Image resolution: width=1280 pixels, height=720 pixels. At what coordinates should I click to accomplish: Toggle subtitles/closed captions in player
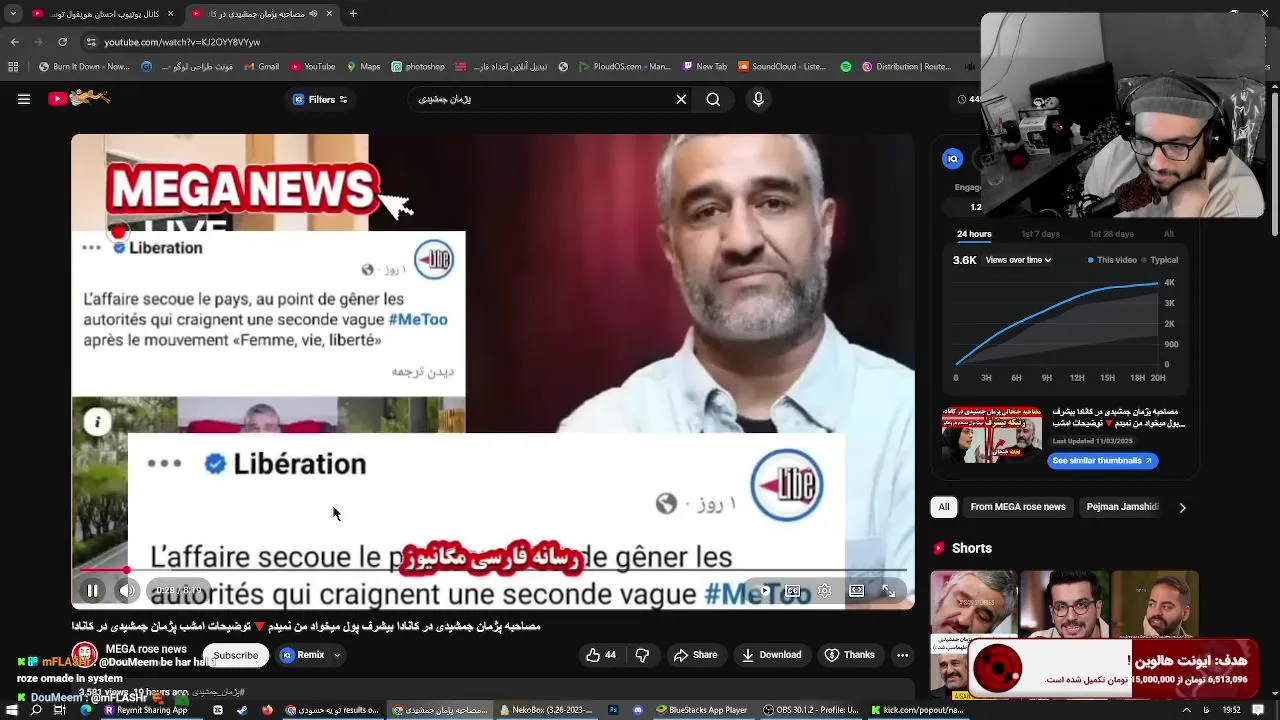(793, 591)
